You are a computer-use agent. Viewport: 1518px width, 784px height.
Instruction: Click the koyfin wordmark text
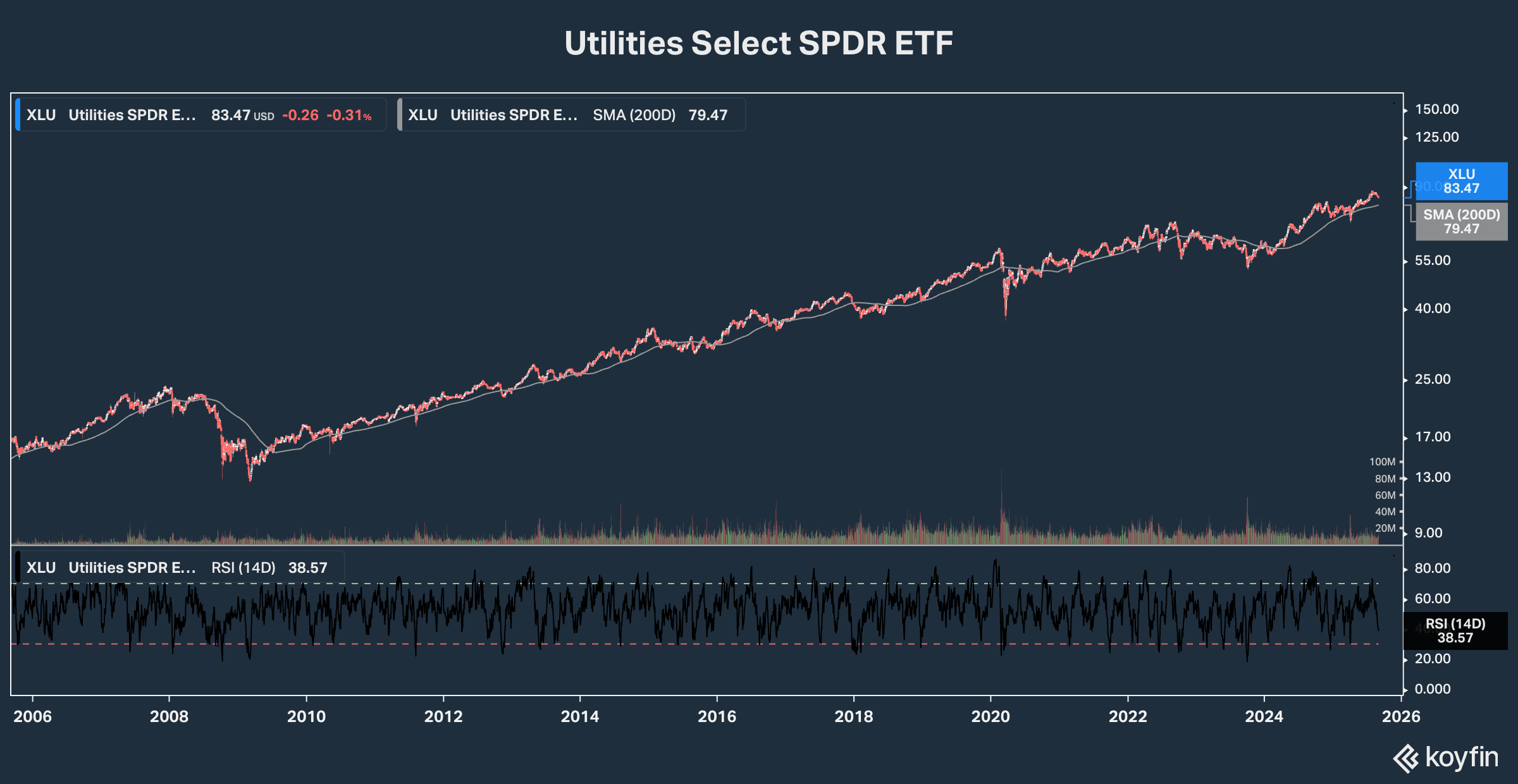coord(1462,757)
